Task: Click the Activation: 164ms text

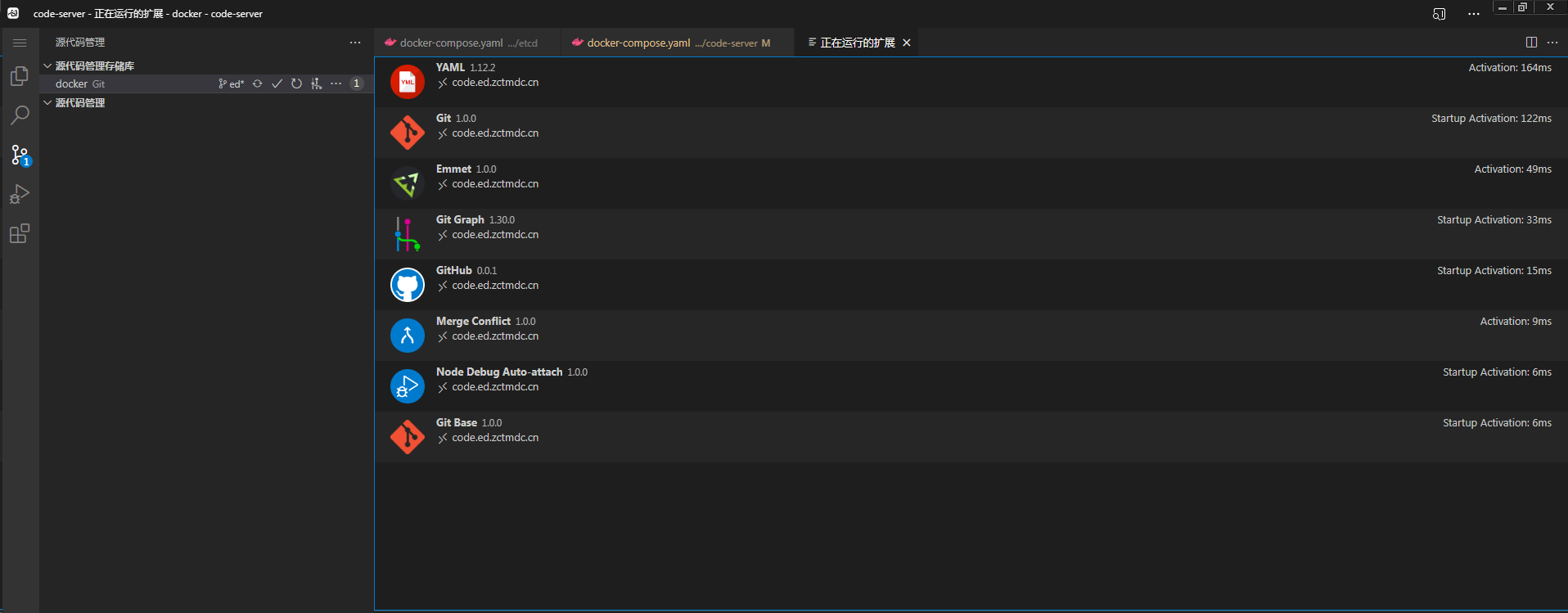Action: point(1510,68)
